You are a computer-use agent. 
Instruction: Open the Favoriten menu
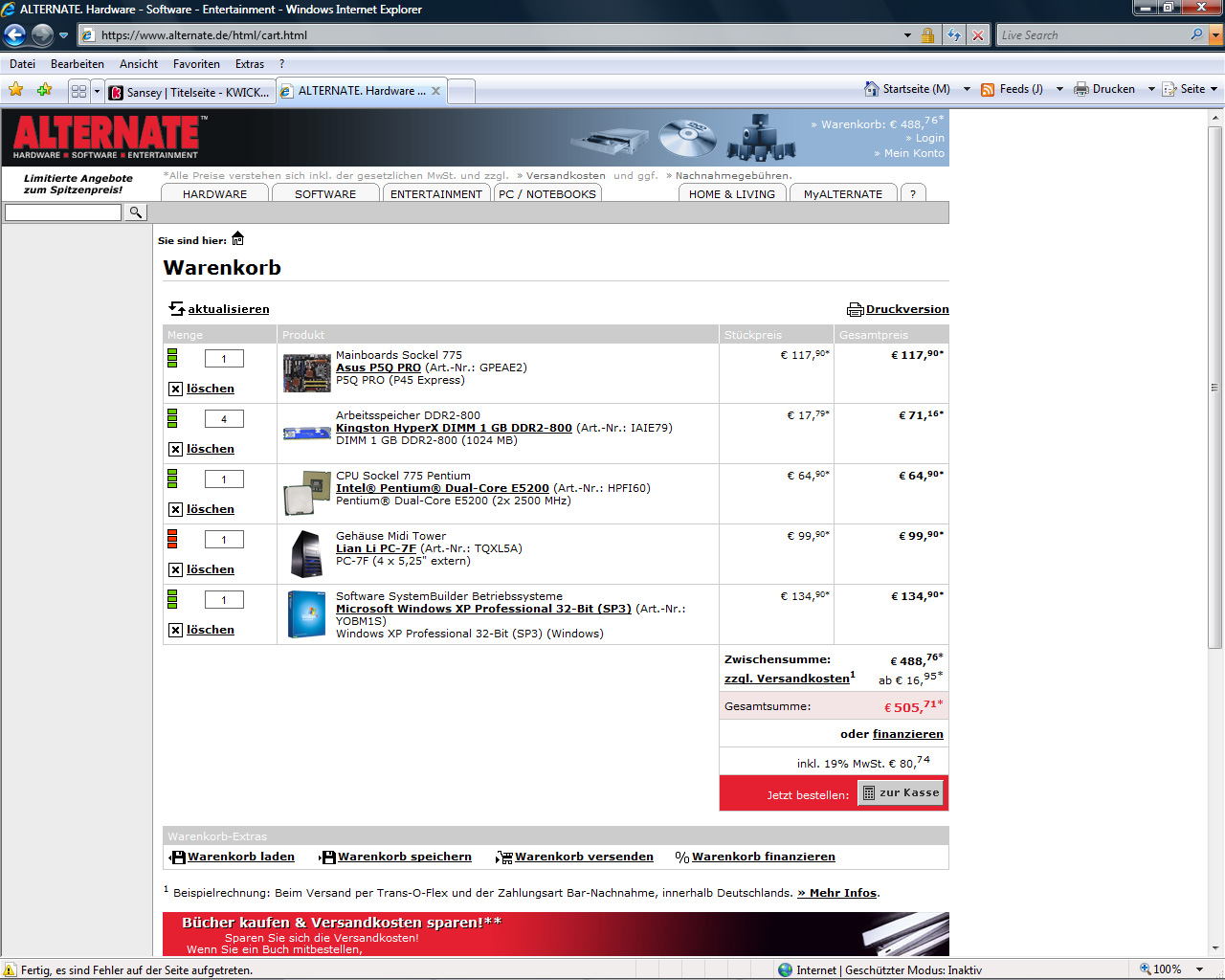[x=196, y=64]
